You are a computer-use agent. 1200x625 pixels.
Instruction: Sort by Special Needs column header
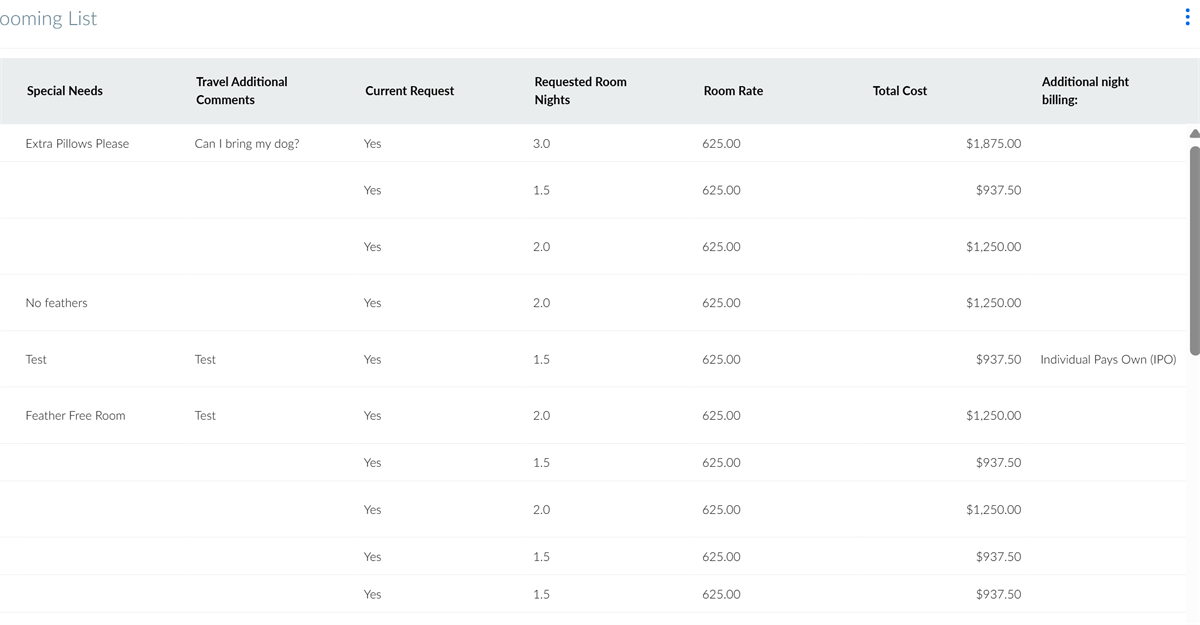click(x=65, y=91)
